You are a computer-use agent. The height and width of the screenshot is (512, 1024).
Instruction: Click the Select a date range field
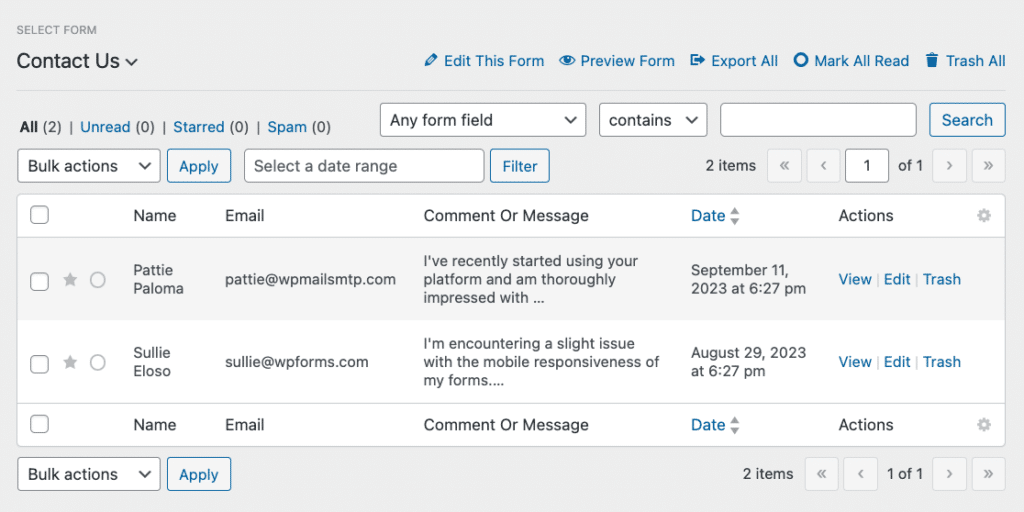tap(364, 166)
